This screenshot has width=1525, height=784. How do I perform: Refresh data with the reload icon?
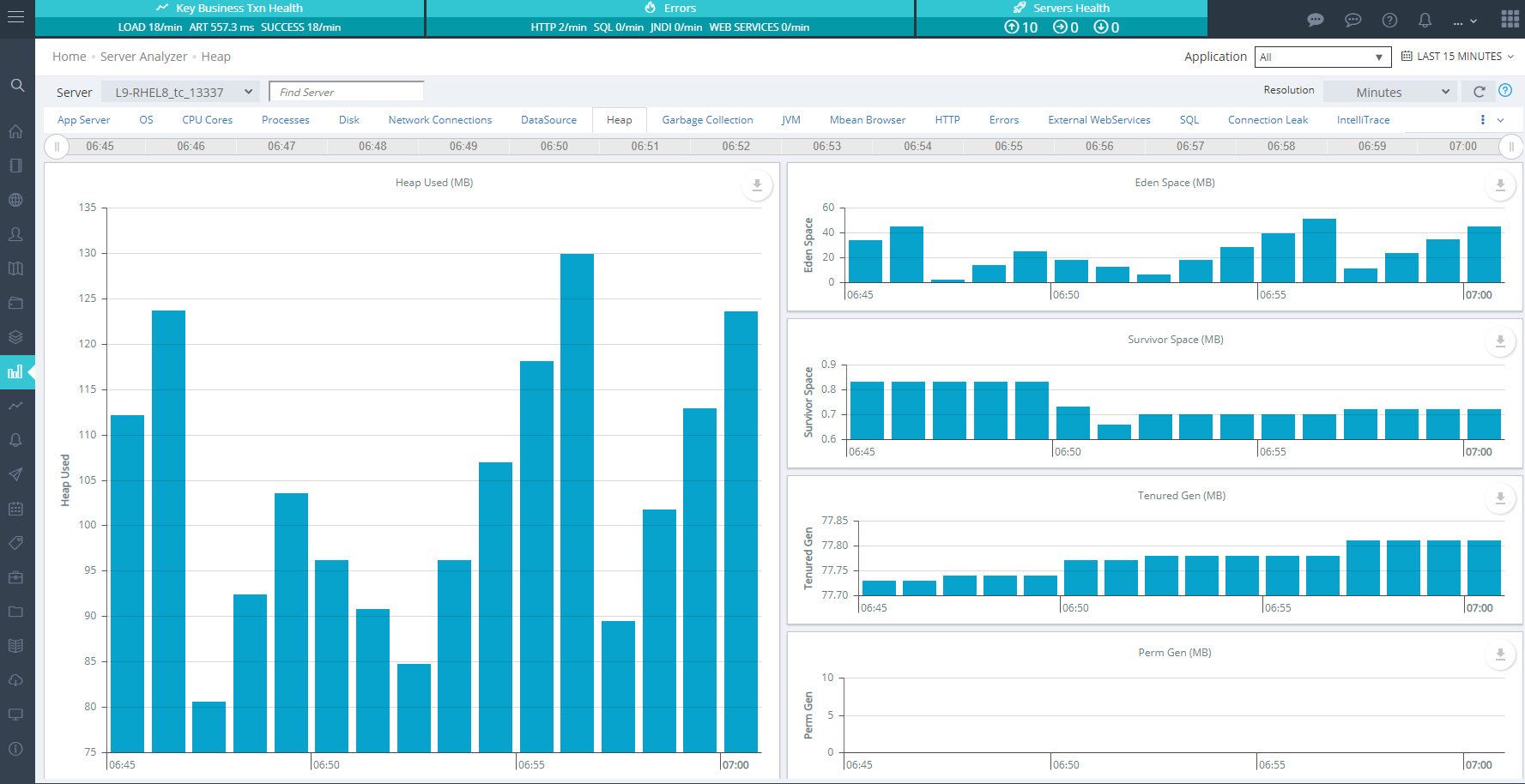pyautogui.click(x=1479, y=92)
